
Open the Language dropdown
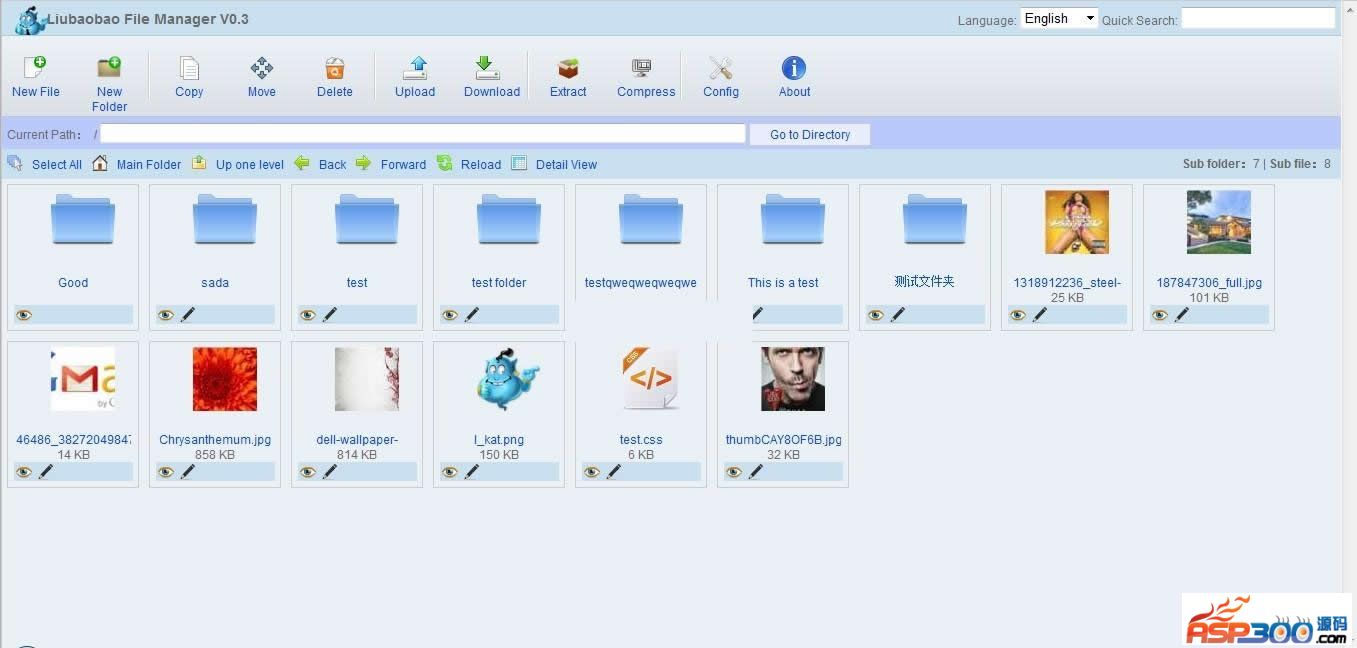(1058, 19)
